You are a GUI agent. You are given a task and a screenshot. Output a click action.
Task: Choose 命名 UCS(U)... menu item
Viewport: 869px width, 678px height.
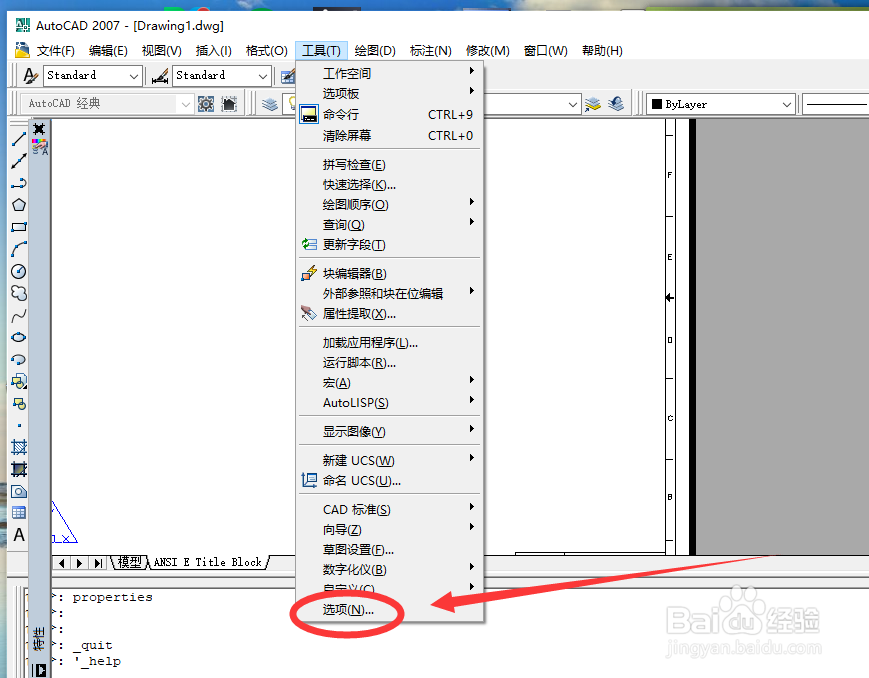pos(390,480)
